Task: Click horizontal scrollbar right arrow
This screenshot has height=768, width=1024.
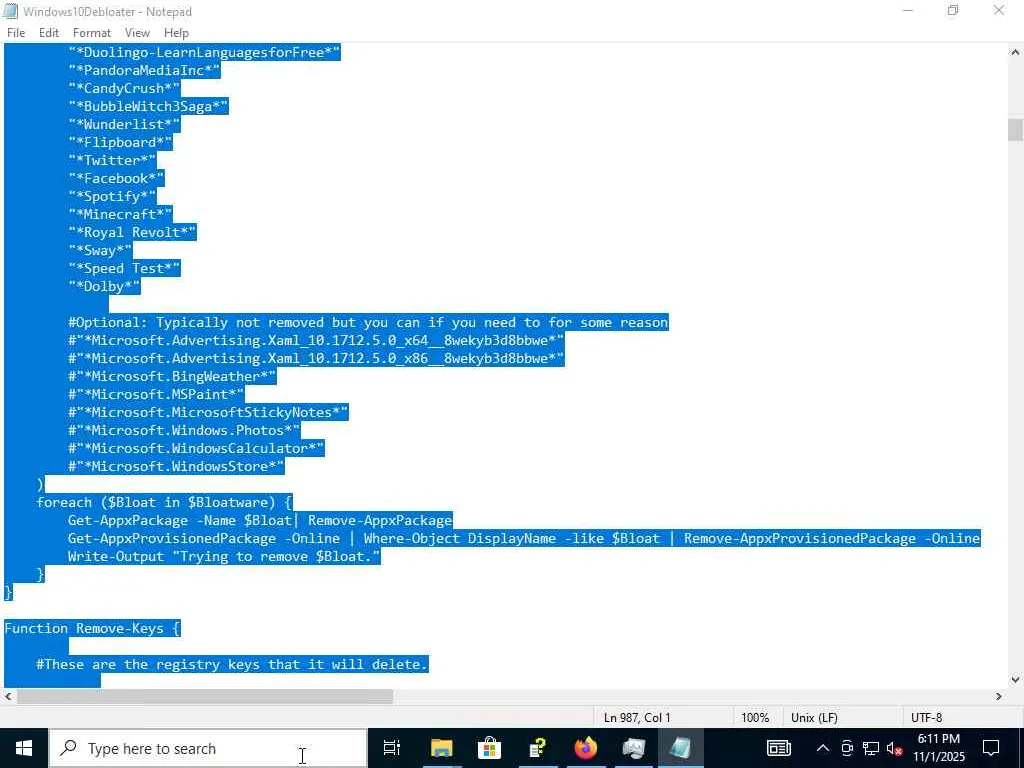Action: pos(999,697)
